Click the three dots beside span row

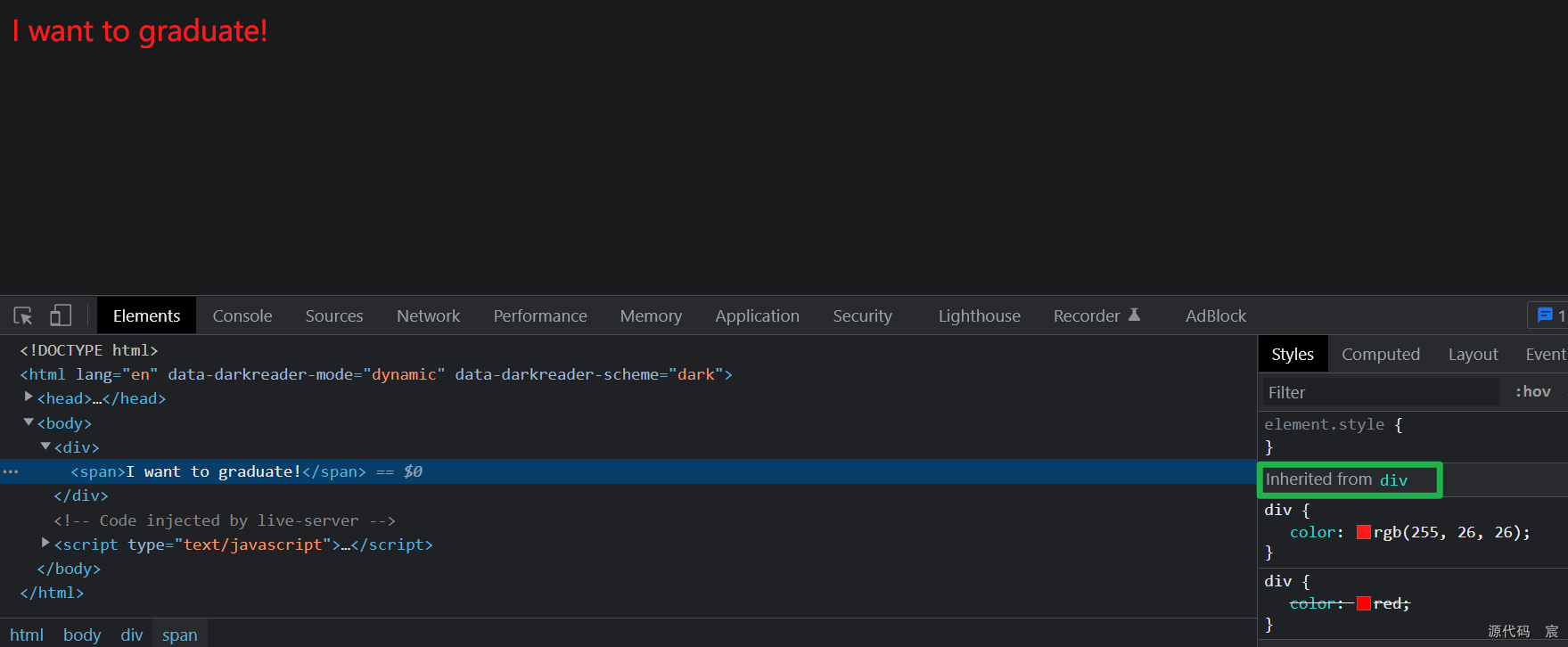pos(11,471)
